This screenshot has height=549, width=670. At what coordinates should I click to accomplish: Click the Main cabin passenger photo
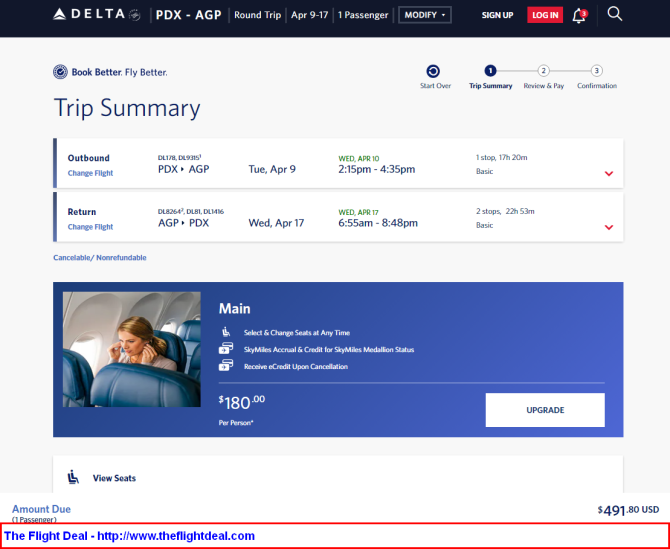pos(132,349)
